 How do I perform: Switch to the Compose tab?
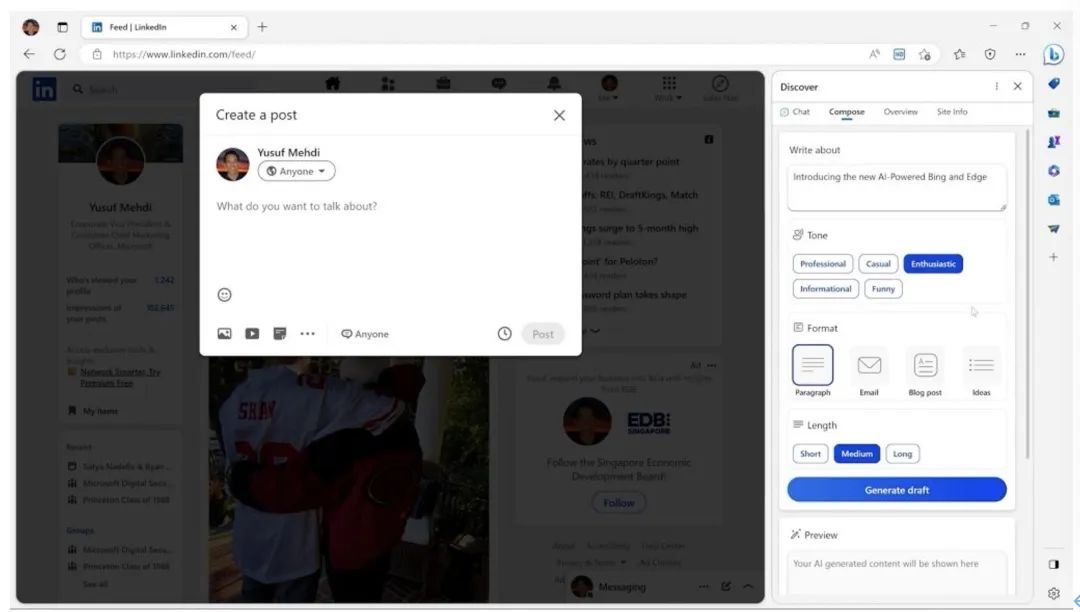point(847,112)
